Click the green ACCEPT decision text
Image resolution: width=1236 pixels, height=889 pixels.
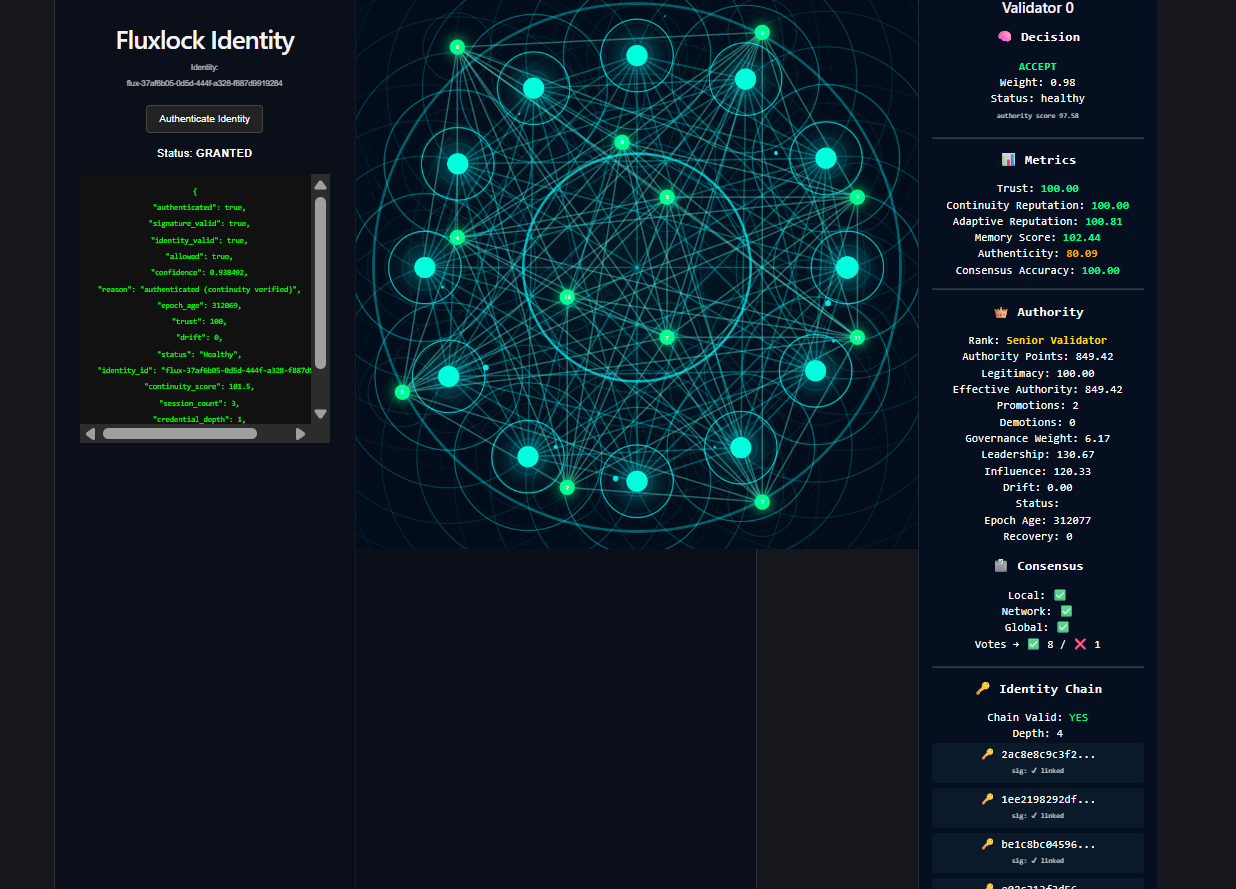[1038, 66]
